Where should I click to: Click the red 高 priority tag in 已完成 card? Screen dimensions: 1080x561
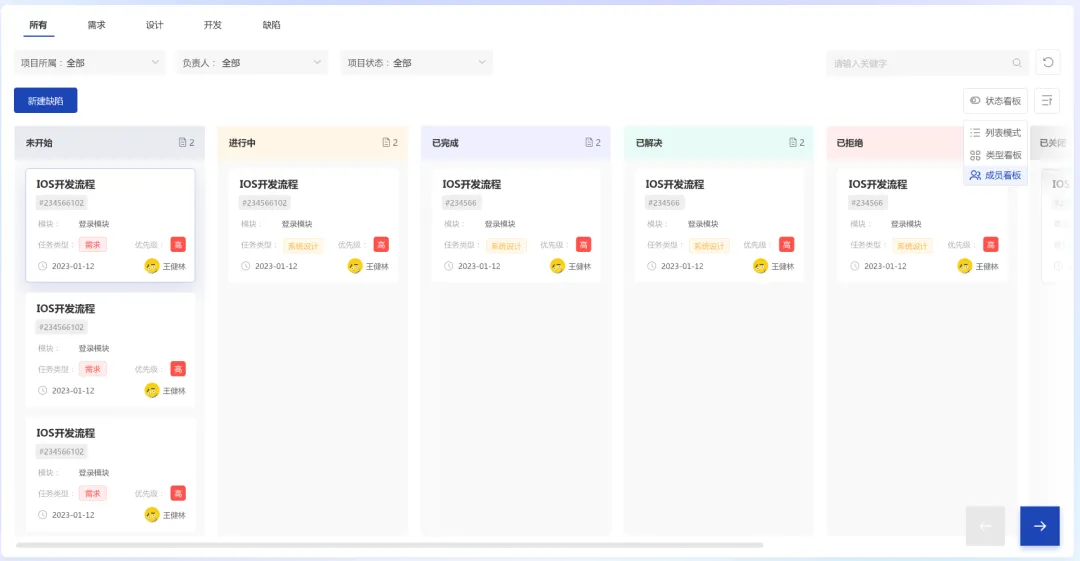583,245
